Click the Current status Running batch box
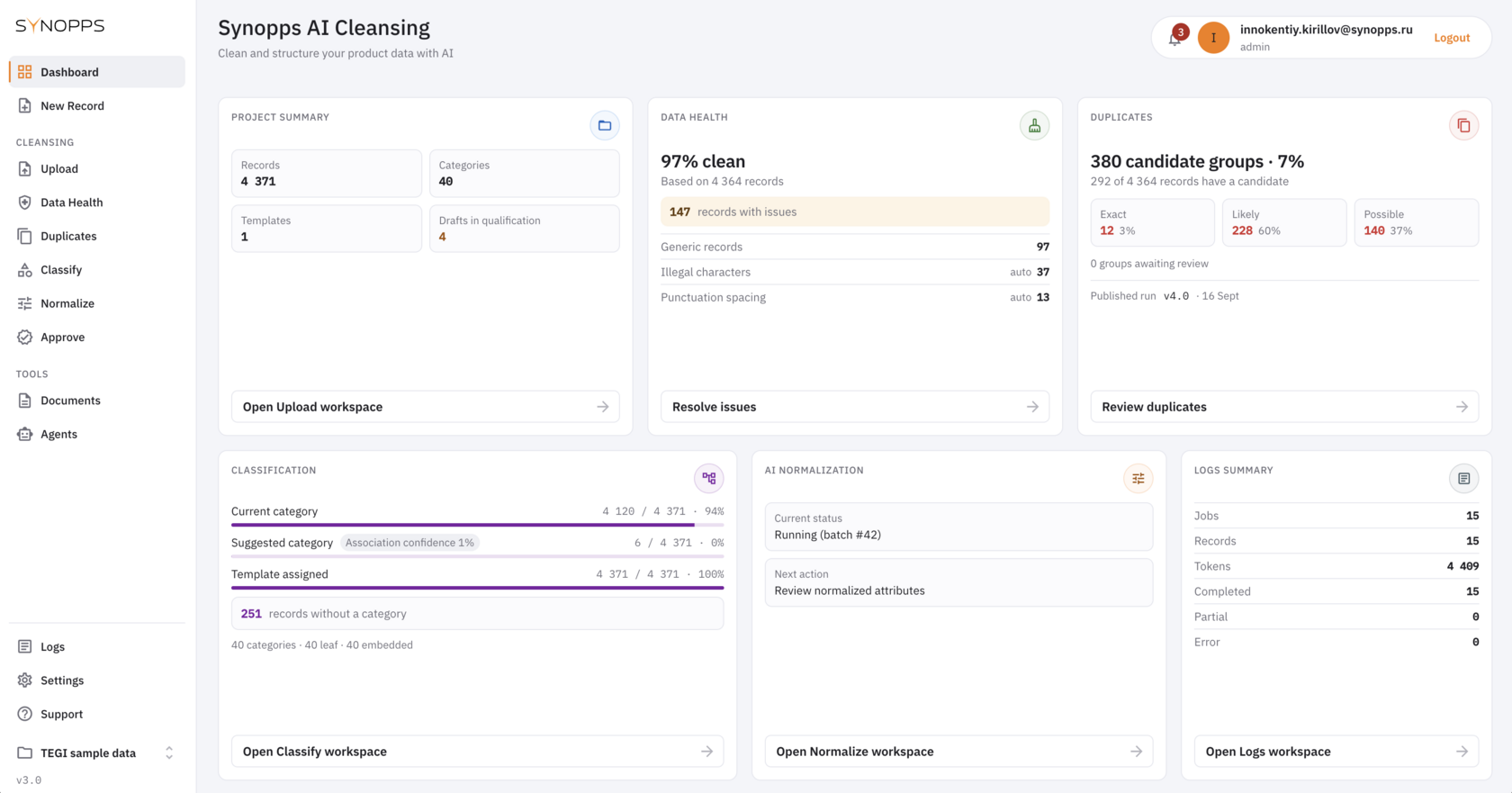Image resolution: width=1512 pixels, height=793 pixels. pos(958,527)
